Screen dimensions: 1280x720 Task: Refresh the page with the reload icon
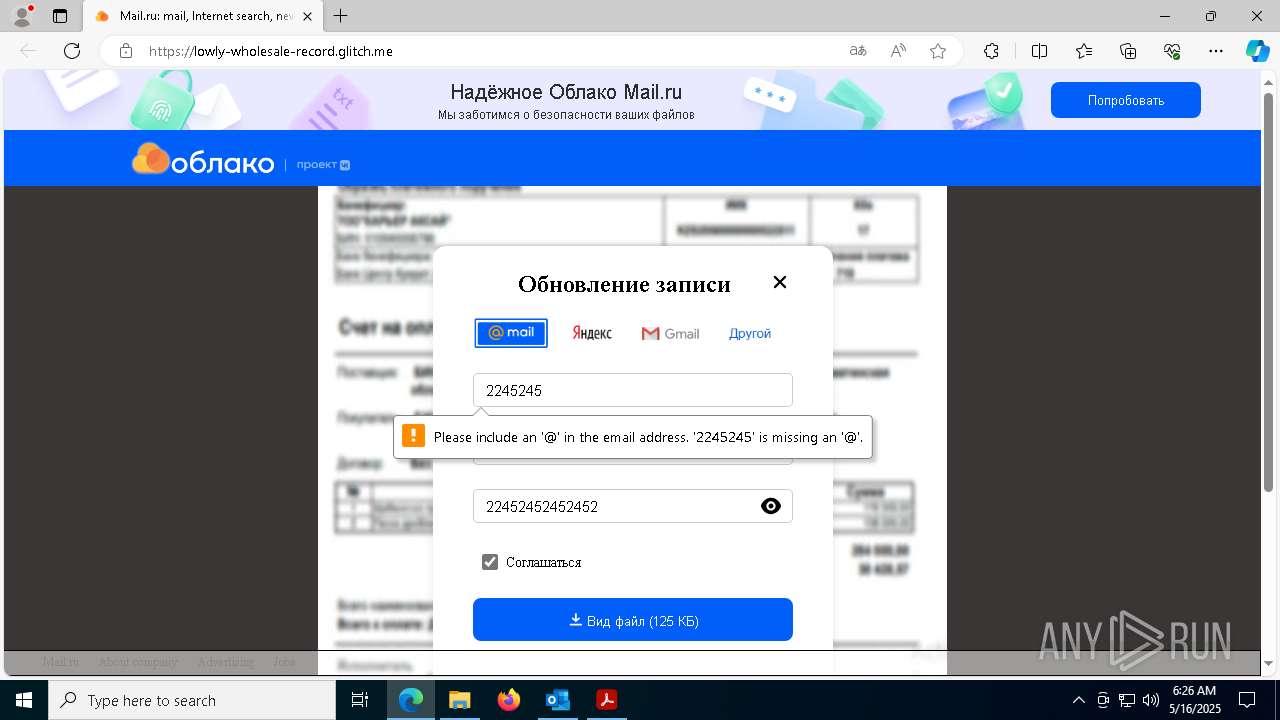pos(72,51)
